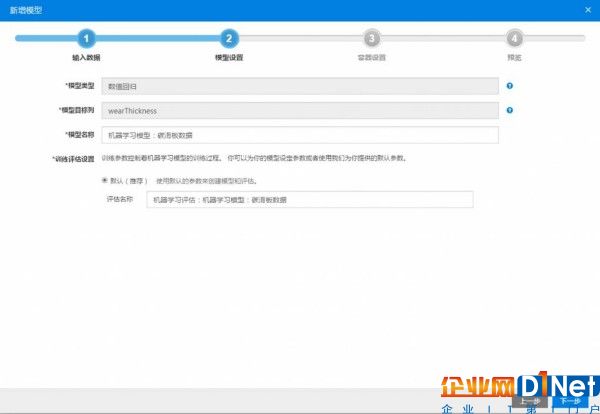Viewport: 600px width, 414px height.
Task: Edit the 模型名称 input field
Action: pos(300,135)
